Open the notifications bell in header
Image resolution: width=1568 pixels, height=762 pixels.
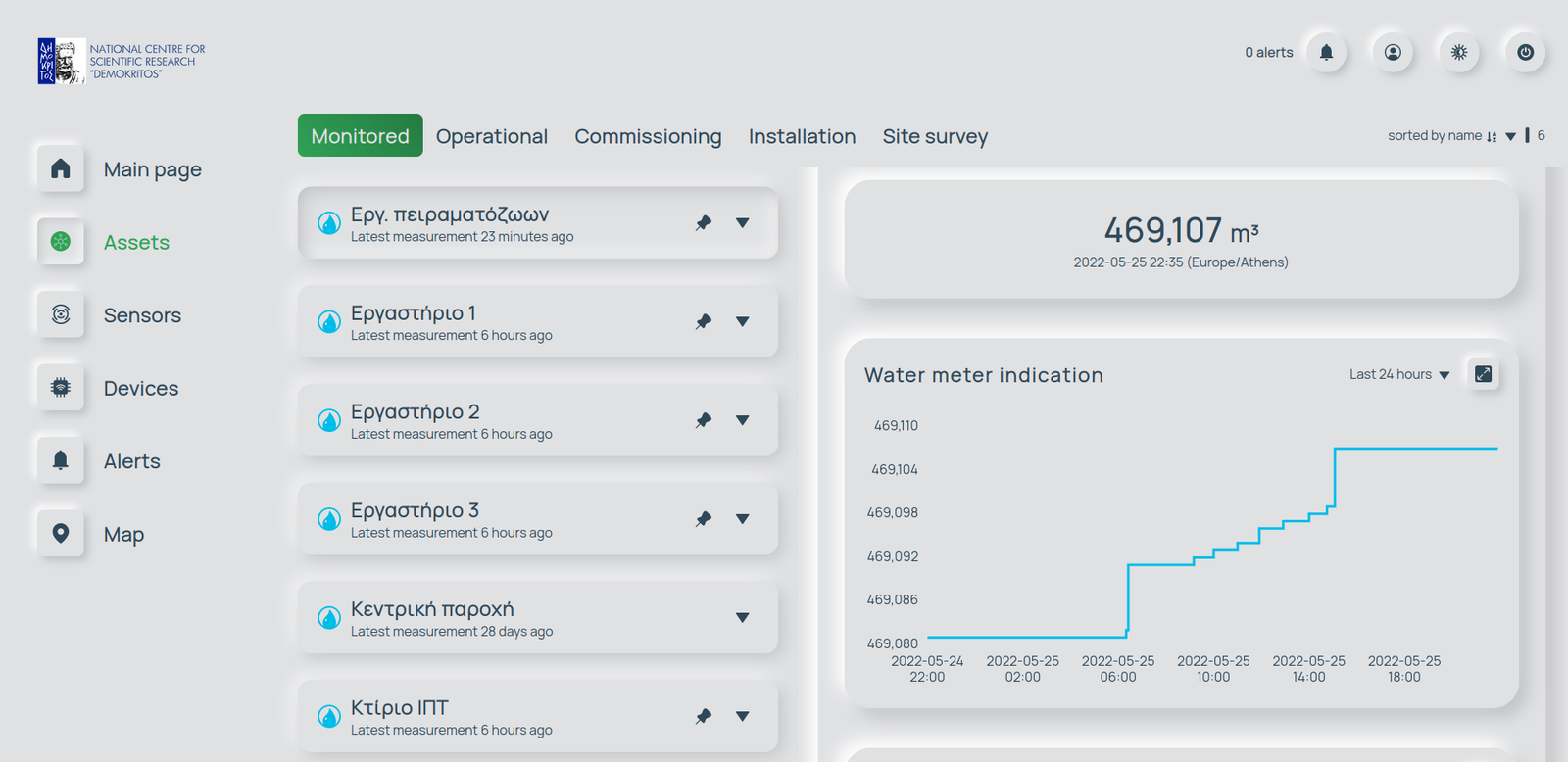click(1326, 53)
